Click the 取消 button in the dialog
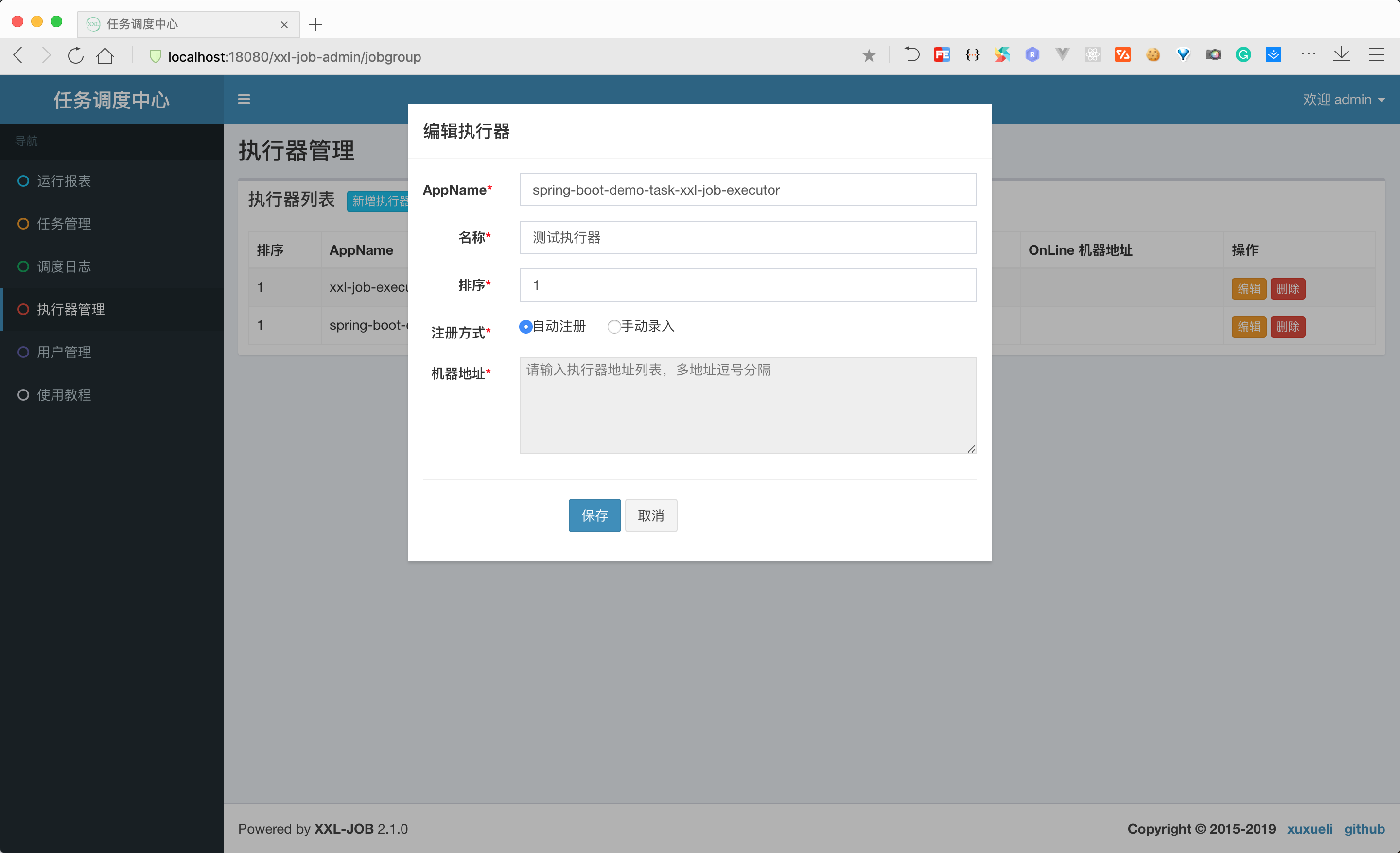Screen dimensions: 1400x853 (650, 515)
